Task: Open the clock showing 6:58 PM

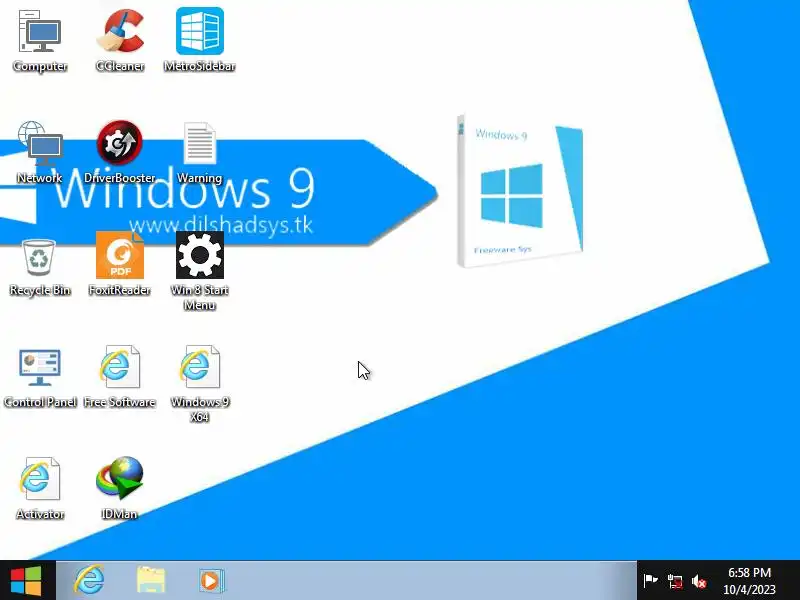Action: [x=749, y=581]
